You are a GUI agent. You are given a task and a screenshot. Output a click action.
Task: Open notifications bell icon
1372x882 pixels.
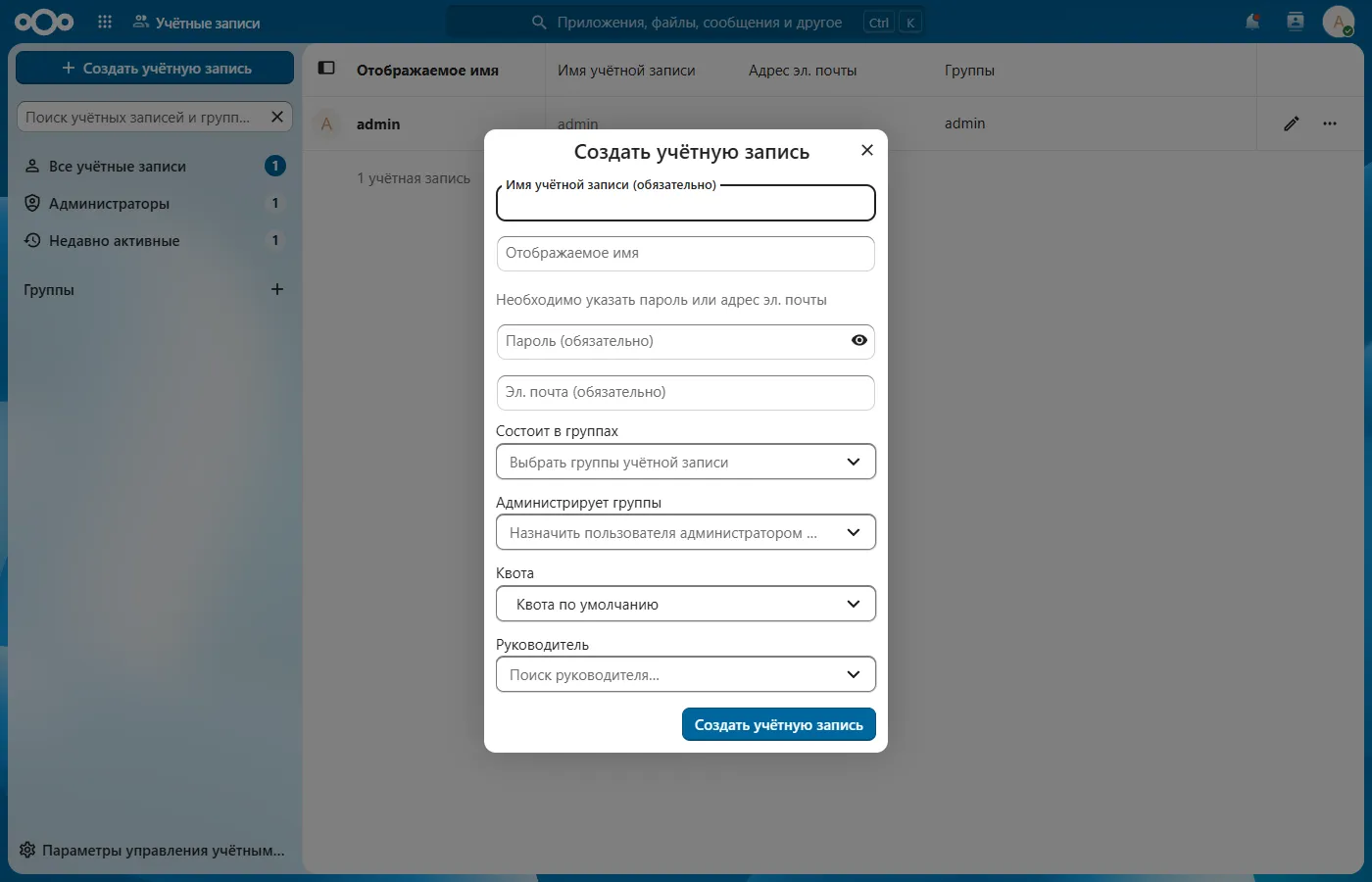(x=1252, y=22)
